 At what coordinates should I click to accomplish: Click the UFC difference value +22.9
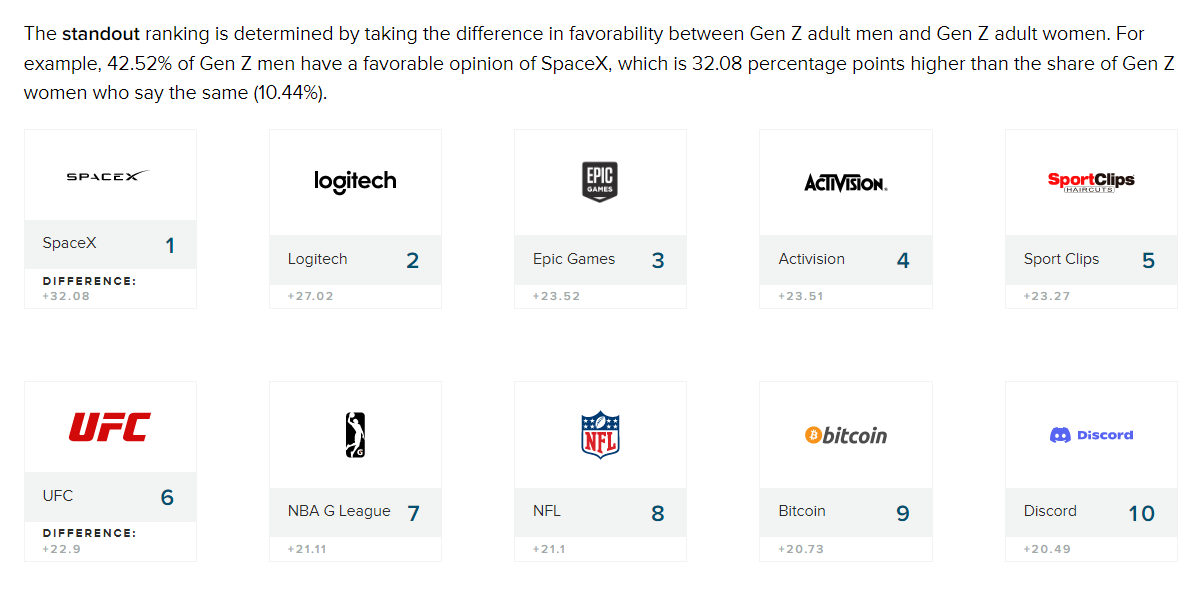(62, 548)
